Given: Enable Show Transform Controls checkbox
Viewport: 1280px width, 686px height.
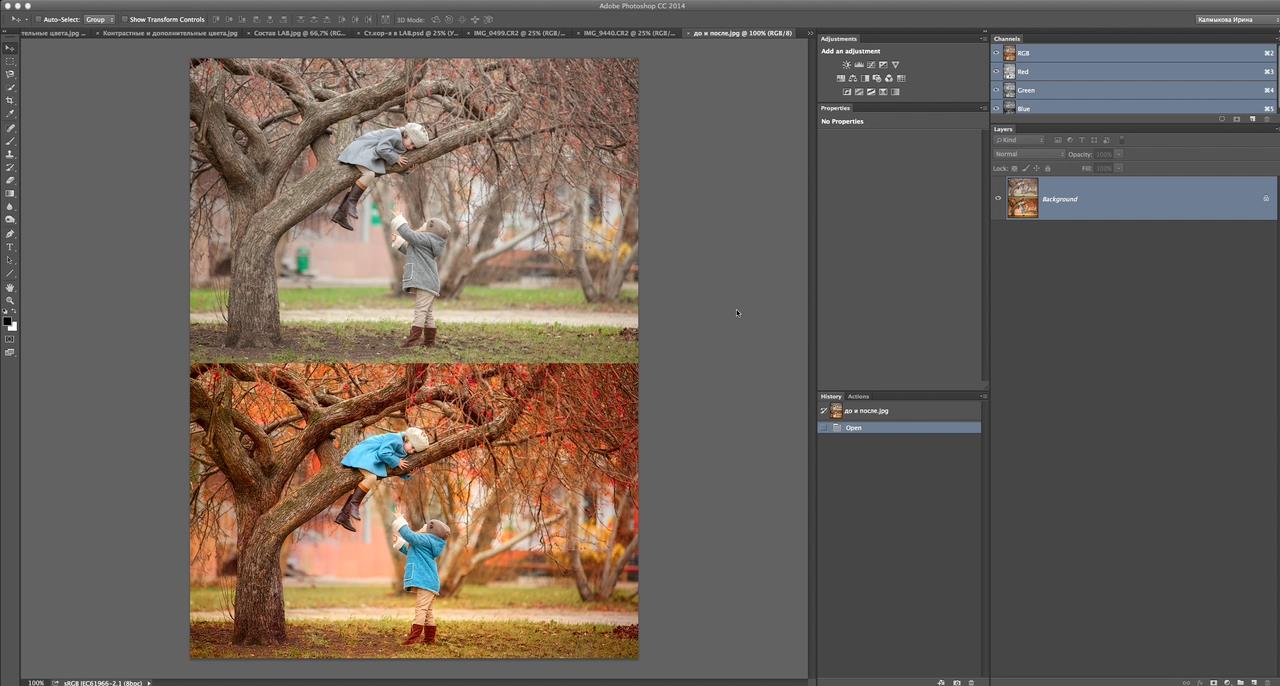Looking at the screenshot, I should click(x=124, y=19).
